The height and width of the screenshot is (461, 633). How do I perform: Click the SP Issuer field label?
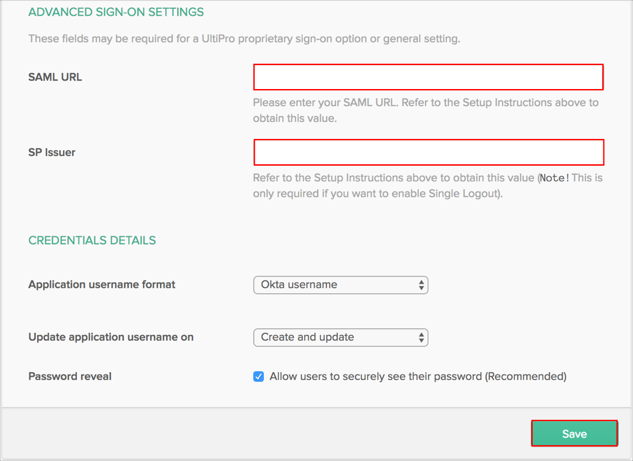(52, 153)
